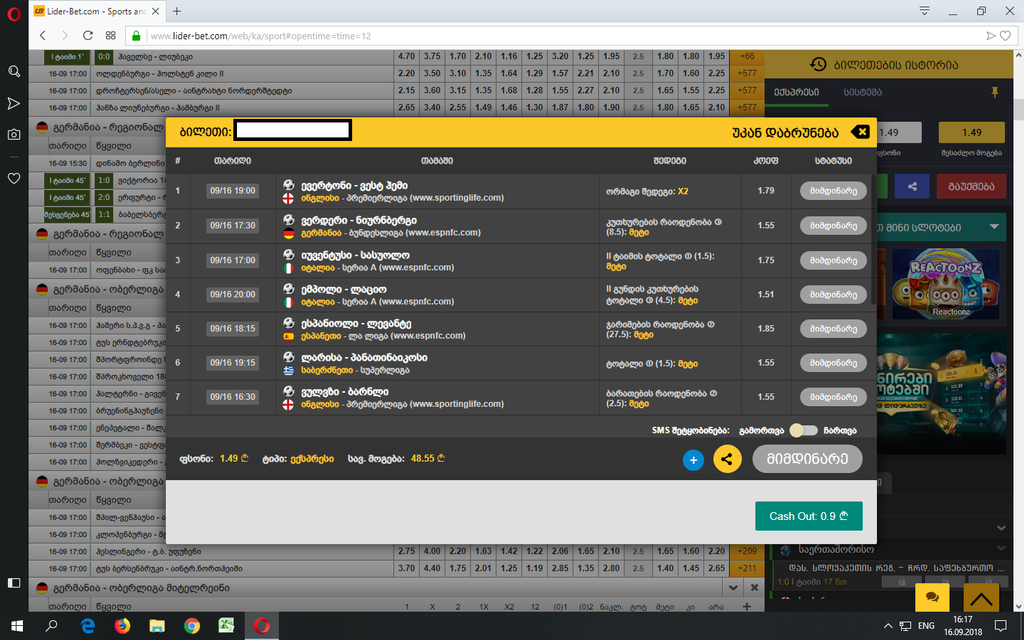Viewport: 1024px width, 640px height.
Task: Share the ticket via yellow share button
Action: [727, 459]
